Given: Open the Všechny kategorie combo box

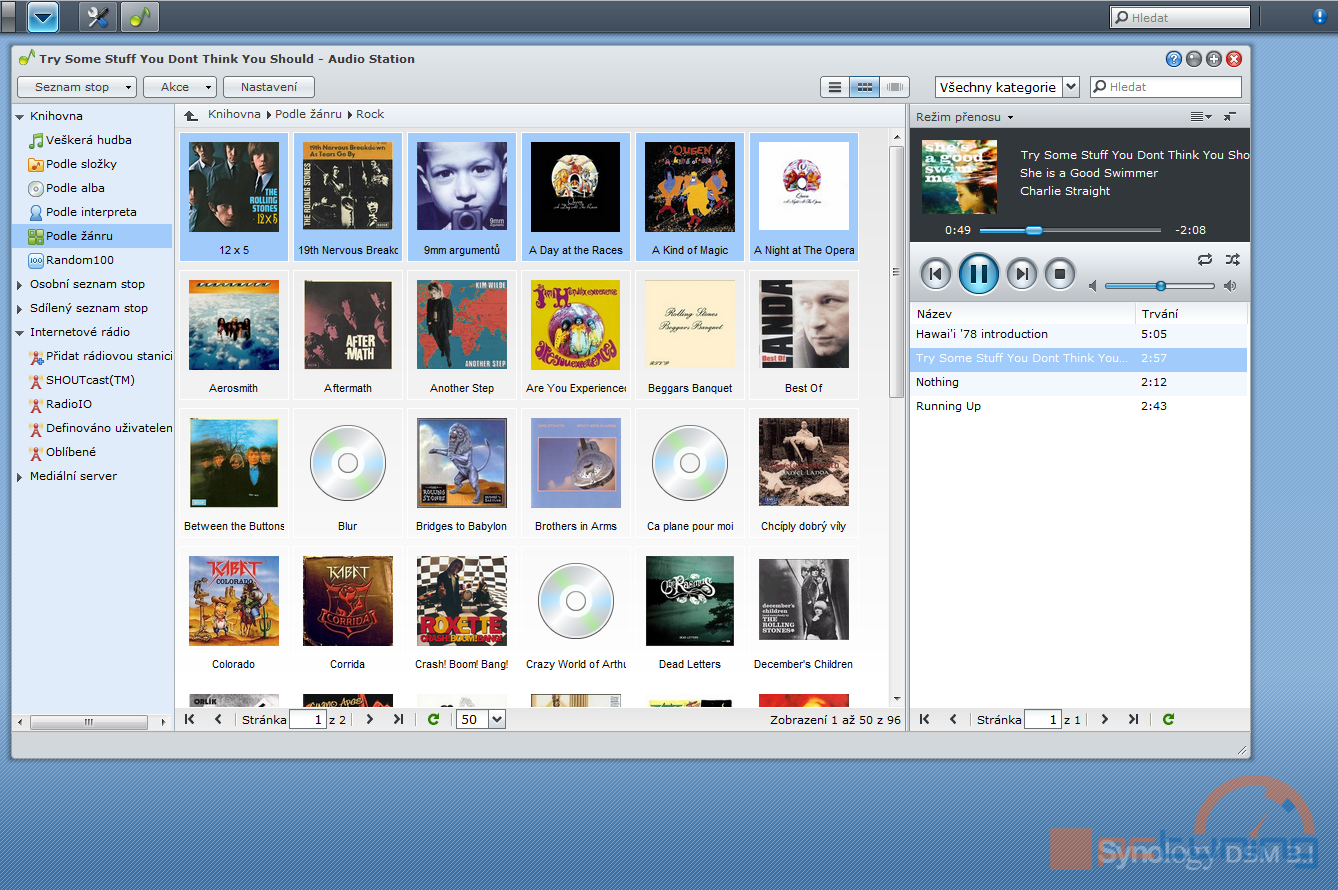Looking at the screenshot, I should coord(1007,87).
